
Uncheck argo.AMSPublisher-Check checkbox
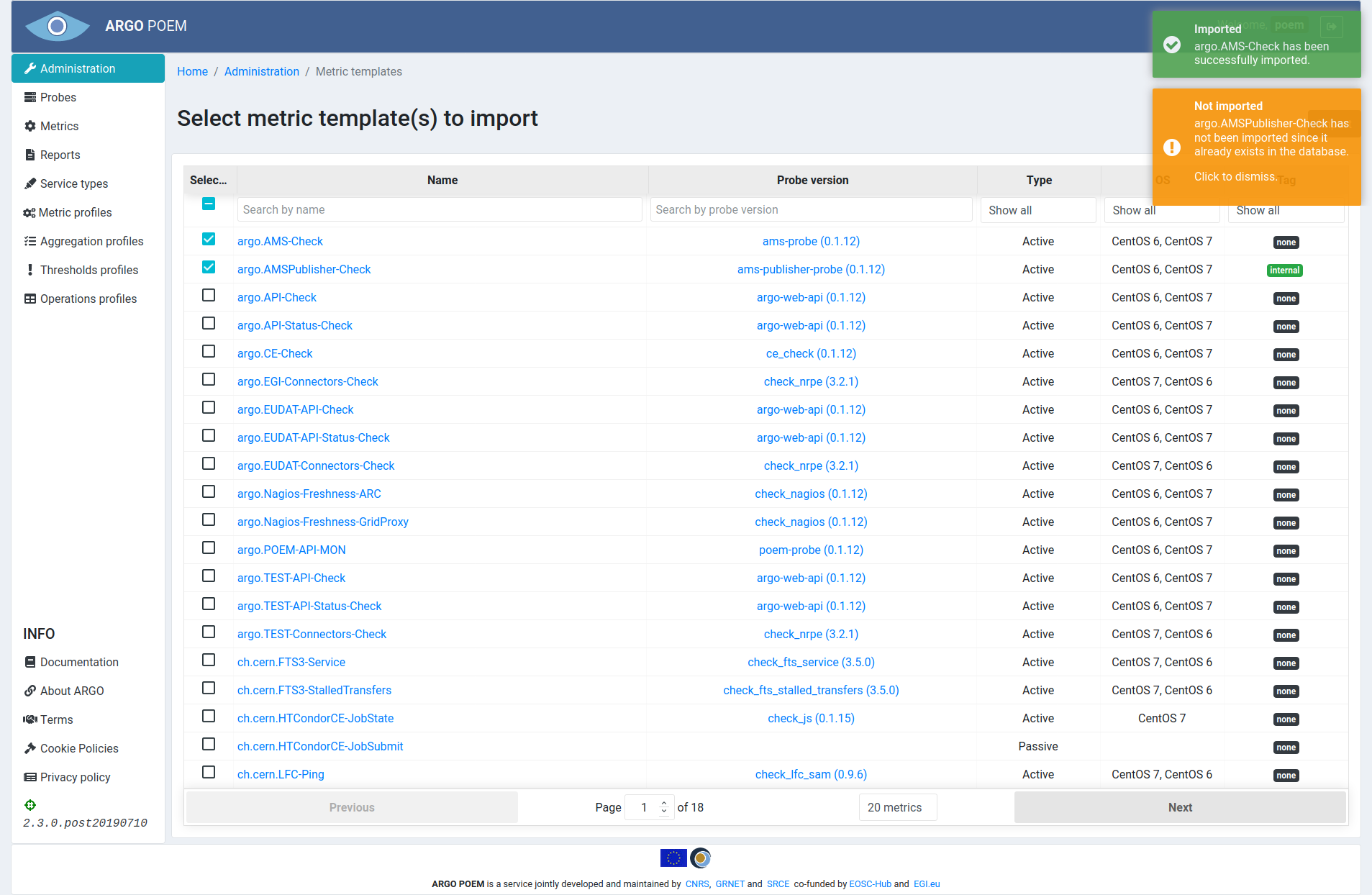(x=209, y=267)
